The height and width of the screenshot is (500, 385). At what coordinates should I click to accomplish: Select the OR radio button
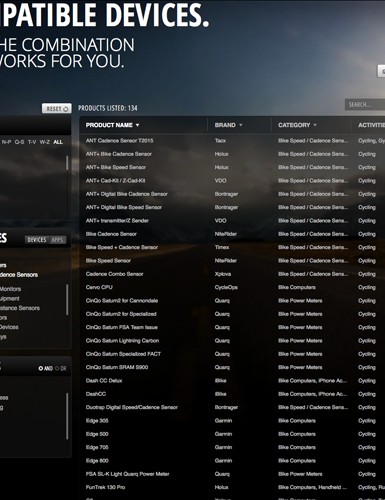[61, 368]
